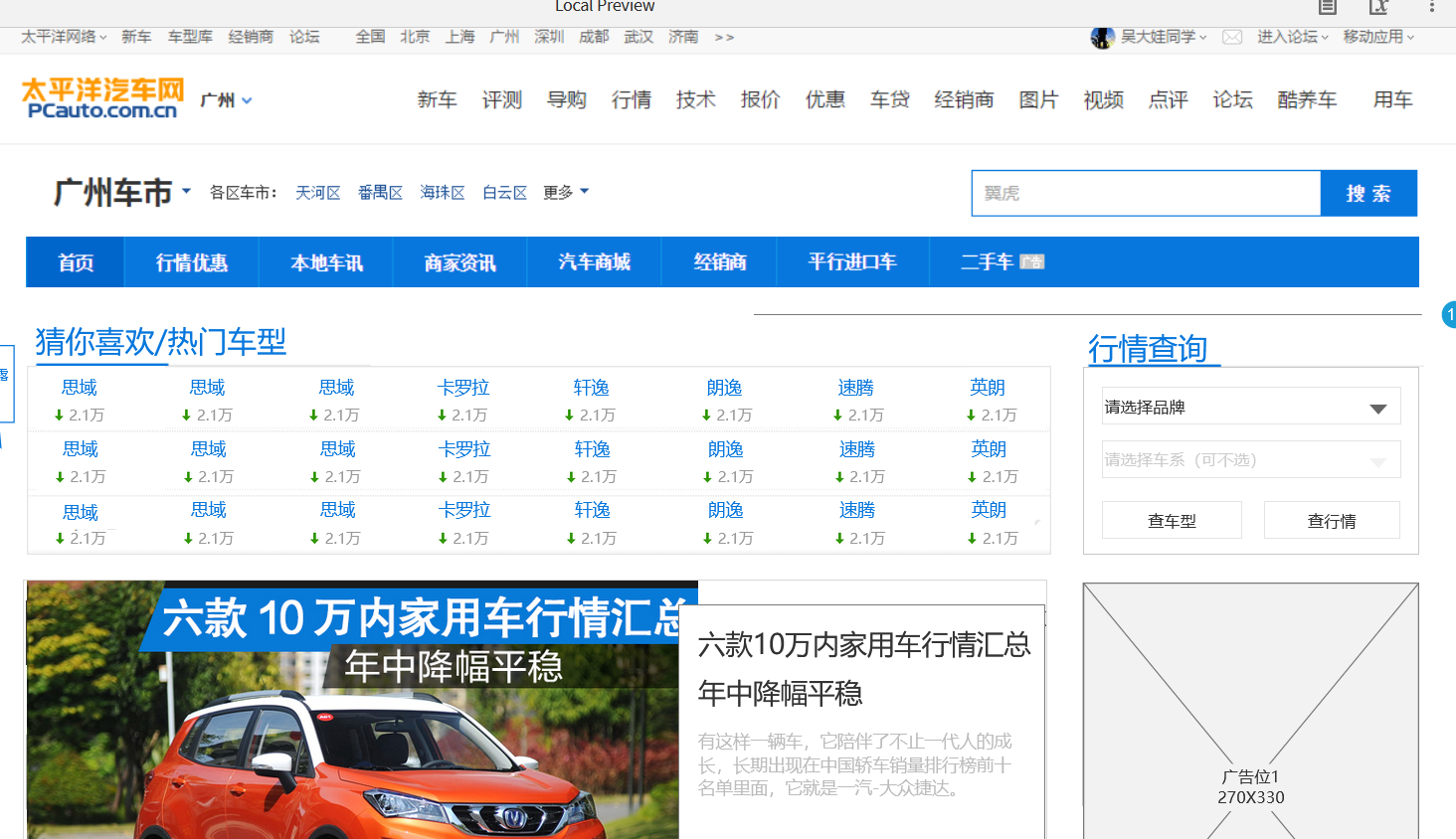Open 酷养车 in the main menu
The height and width of the screenshot is (839, 1456).
(1308, 99)
